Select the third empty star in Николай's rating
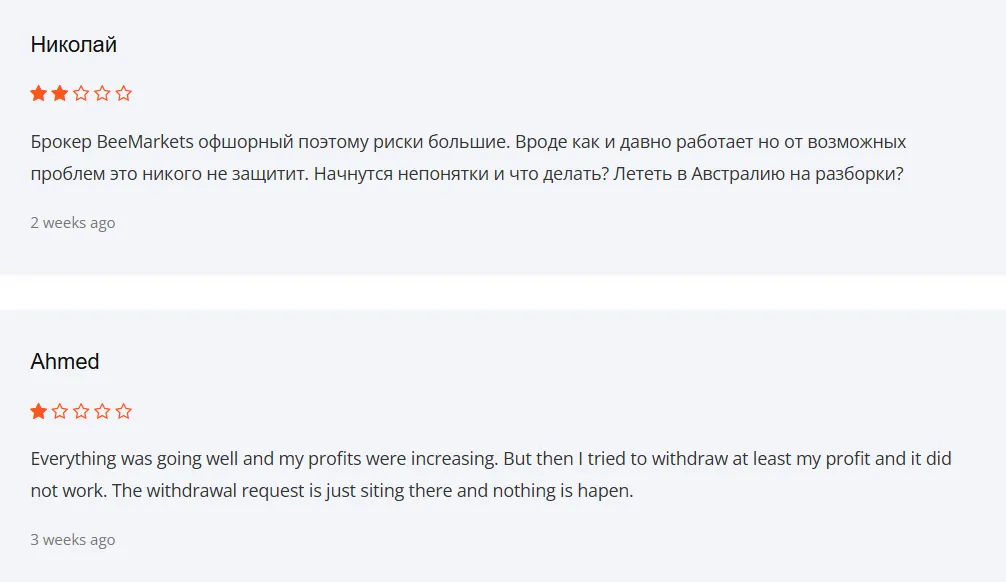This screenshot has width=1006, height=582. tap(80, 92)
